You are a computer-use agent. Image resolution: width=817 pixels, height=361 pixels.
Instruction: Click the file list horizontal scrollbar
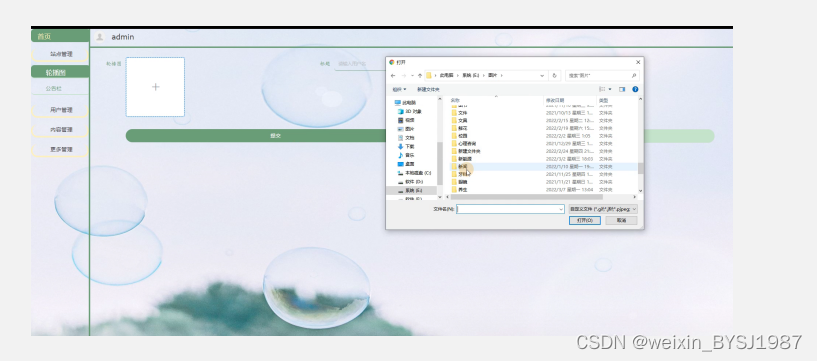click(526, 197)
